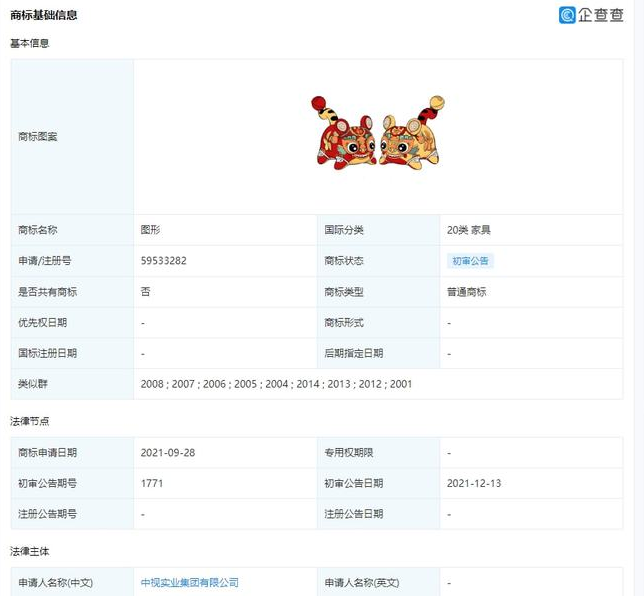Select the announcement issue number 1771
Viewport: 644px width, 602px height.
(x=152, y=483)
